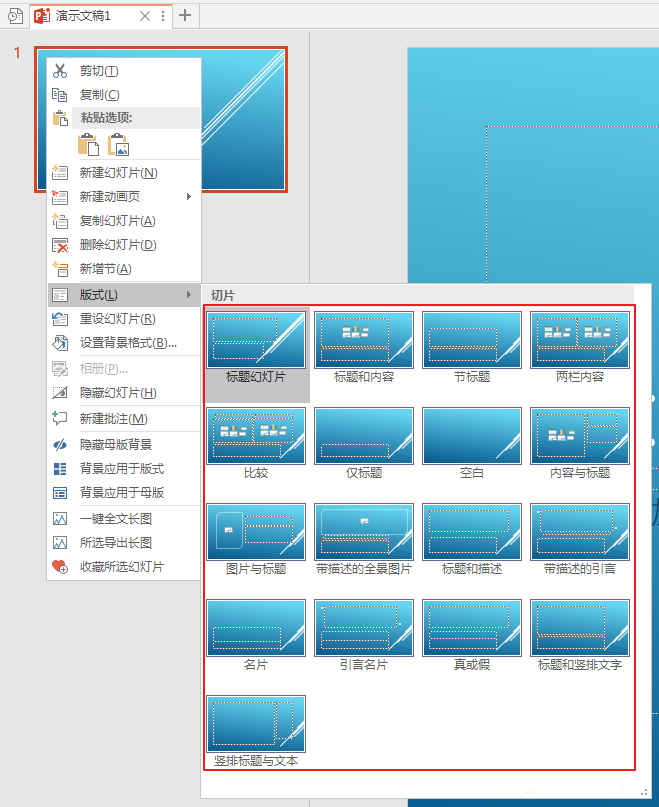Apply the 空白 layout
The height and width of the screenshot is (807, 659).
[472, 444]
